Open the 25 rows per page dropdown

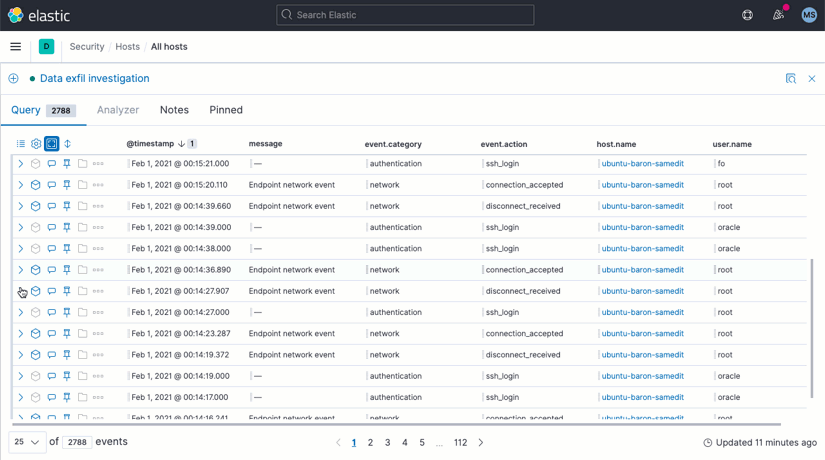point(27,442)
